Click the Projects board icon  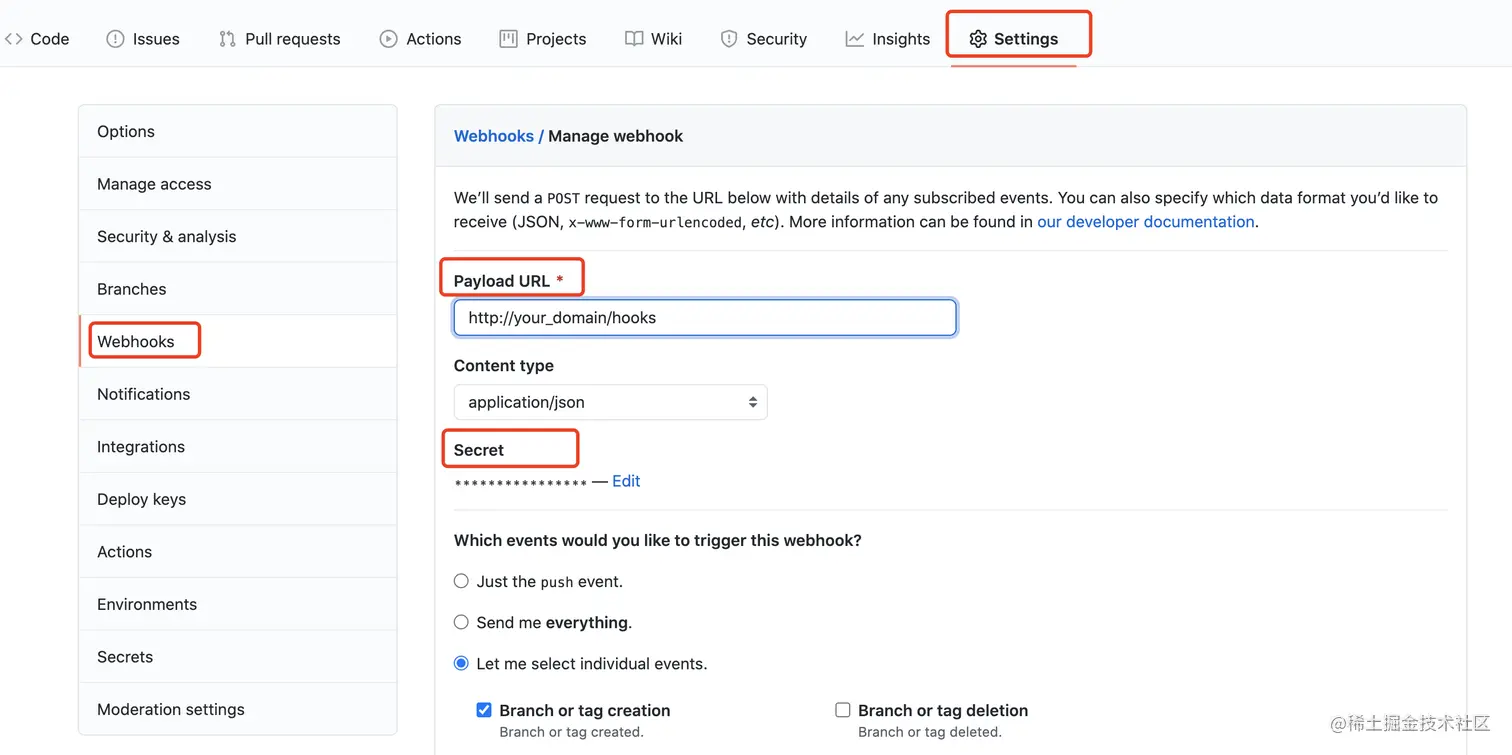pos(508,39)
